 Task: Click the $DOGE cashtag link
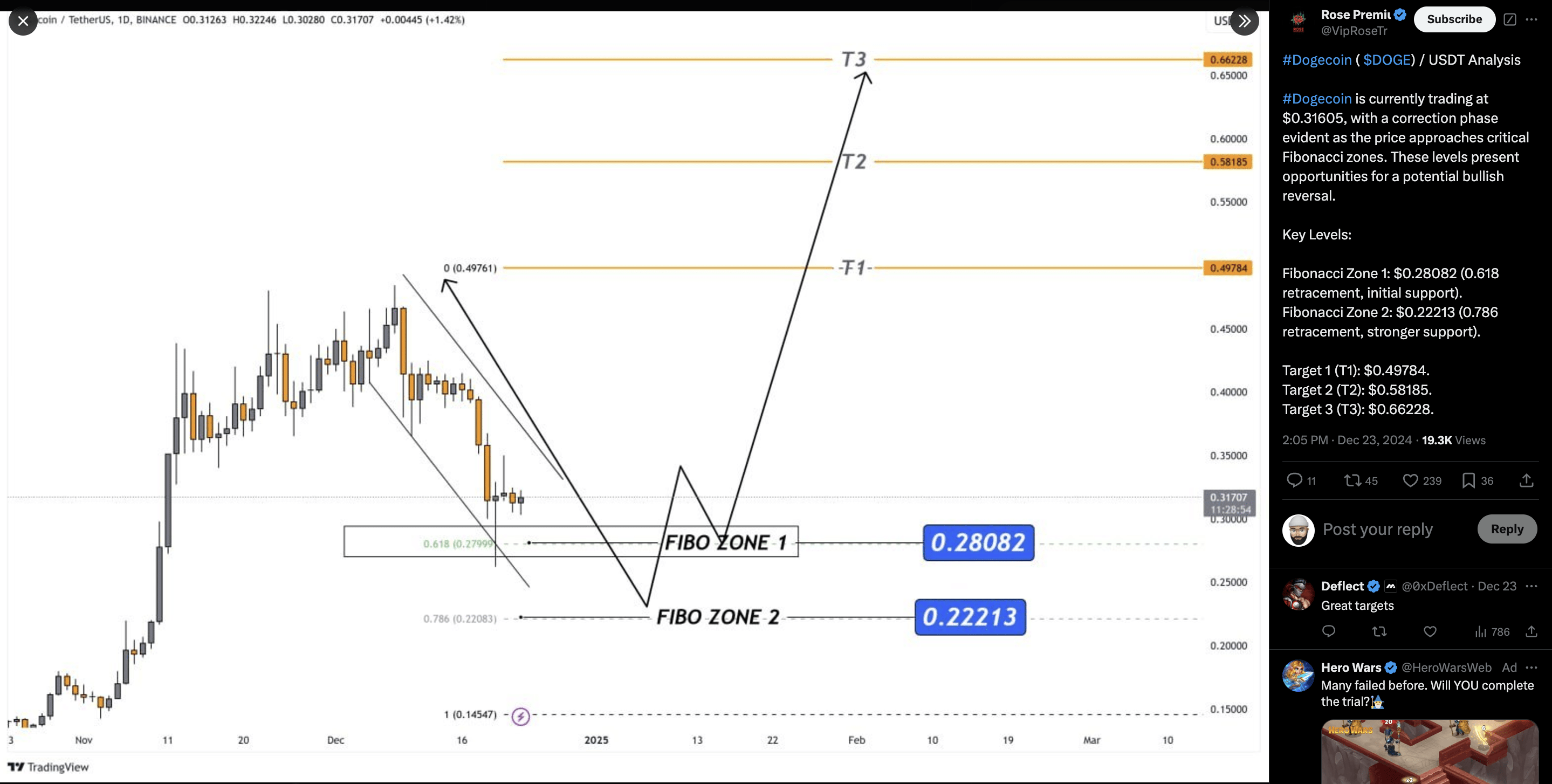1386,60
